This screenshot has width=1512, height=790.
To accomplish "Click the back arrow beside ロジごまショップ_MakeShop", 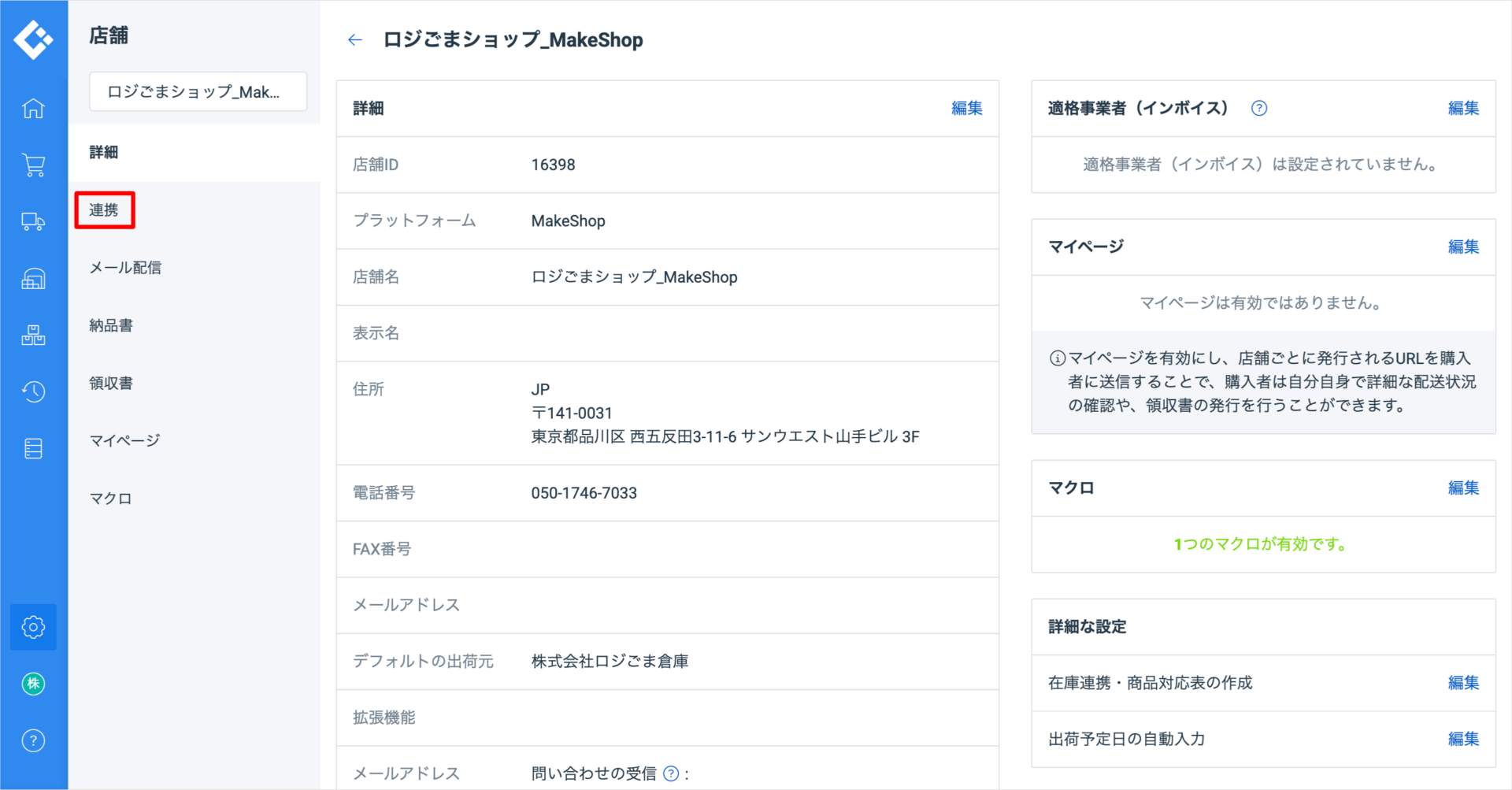I will (354, 39).
